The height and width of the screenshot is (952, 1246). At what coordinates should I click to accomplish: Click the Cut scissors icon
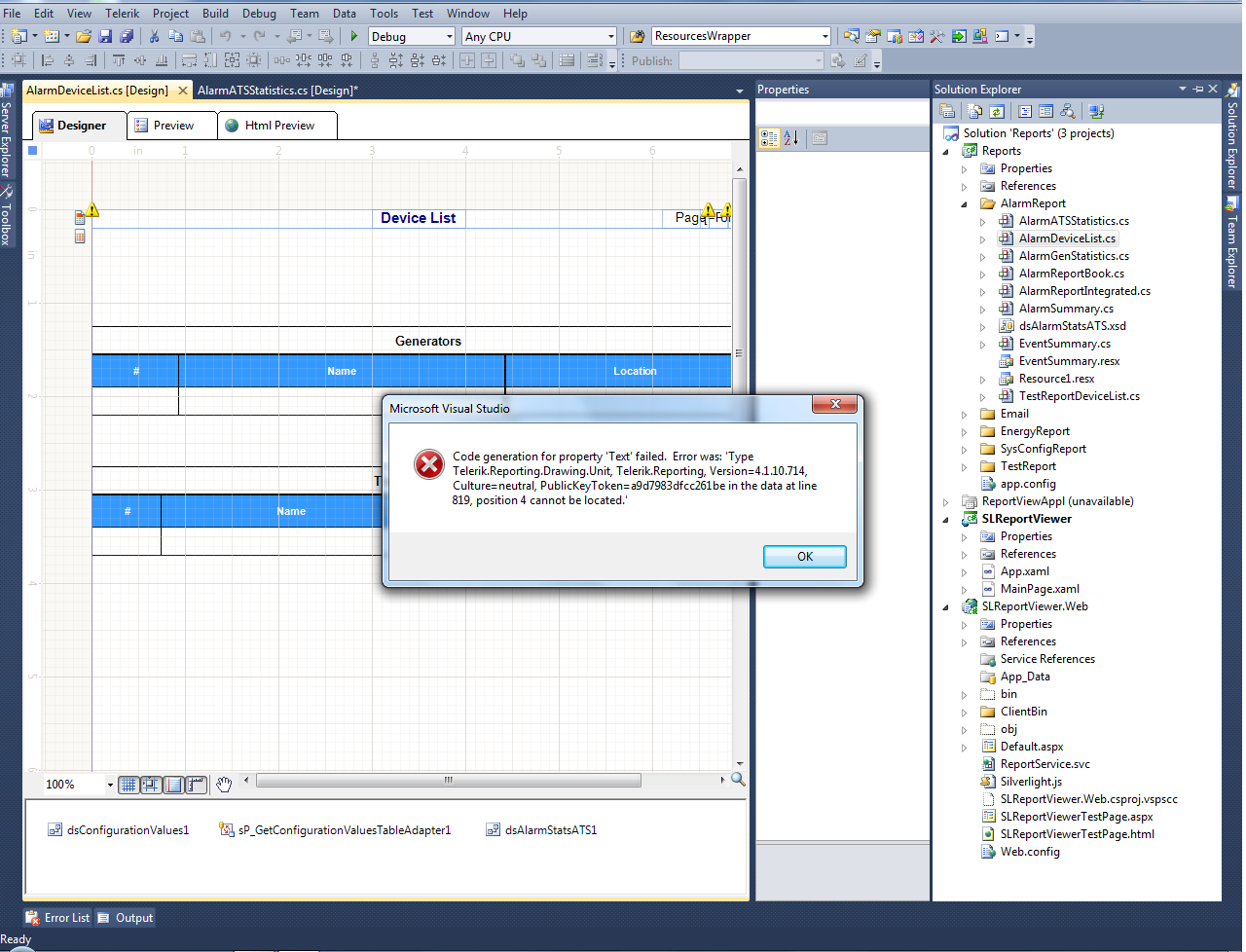[x=154, y=36]
